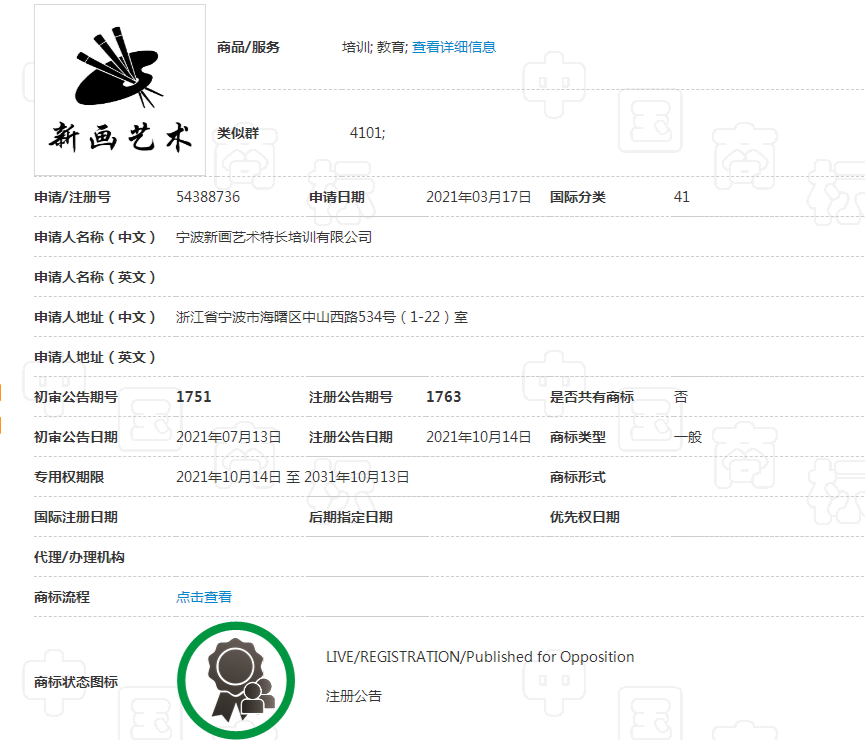
Task: Click the 专用权期限 label
Action: (69, 477)
